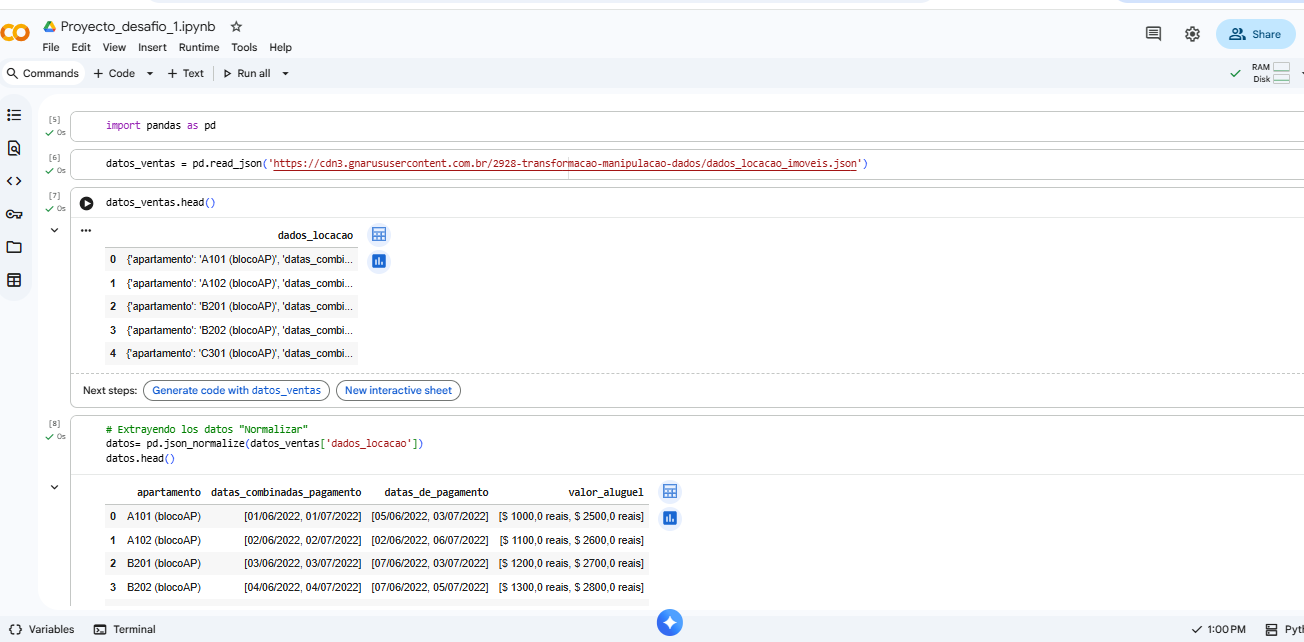This screenshot has width=1304, height=642.
Task: Open the Files folder sidebar icon
Action: [14, 247]
